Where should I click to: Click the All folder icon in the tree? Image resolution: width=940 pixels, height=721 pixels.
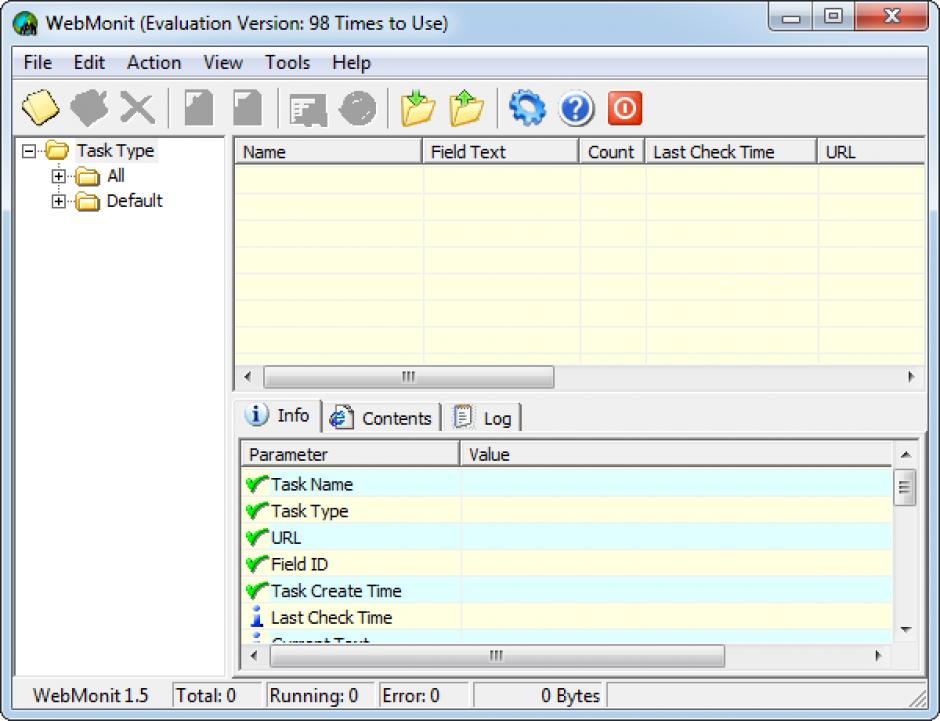tap(88, 176)
